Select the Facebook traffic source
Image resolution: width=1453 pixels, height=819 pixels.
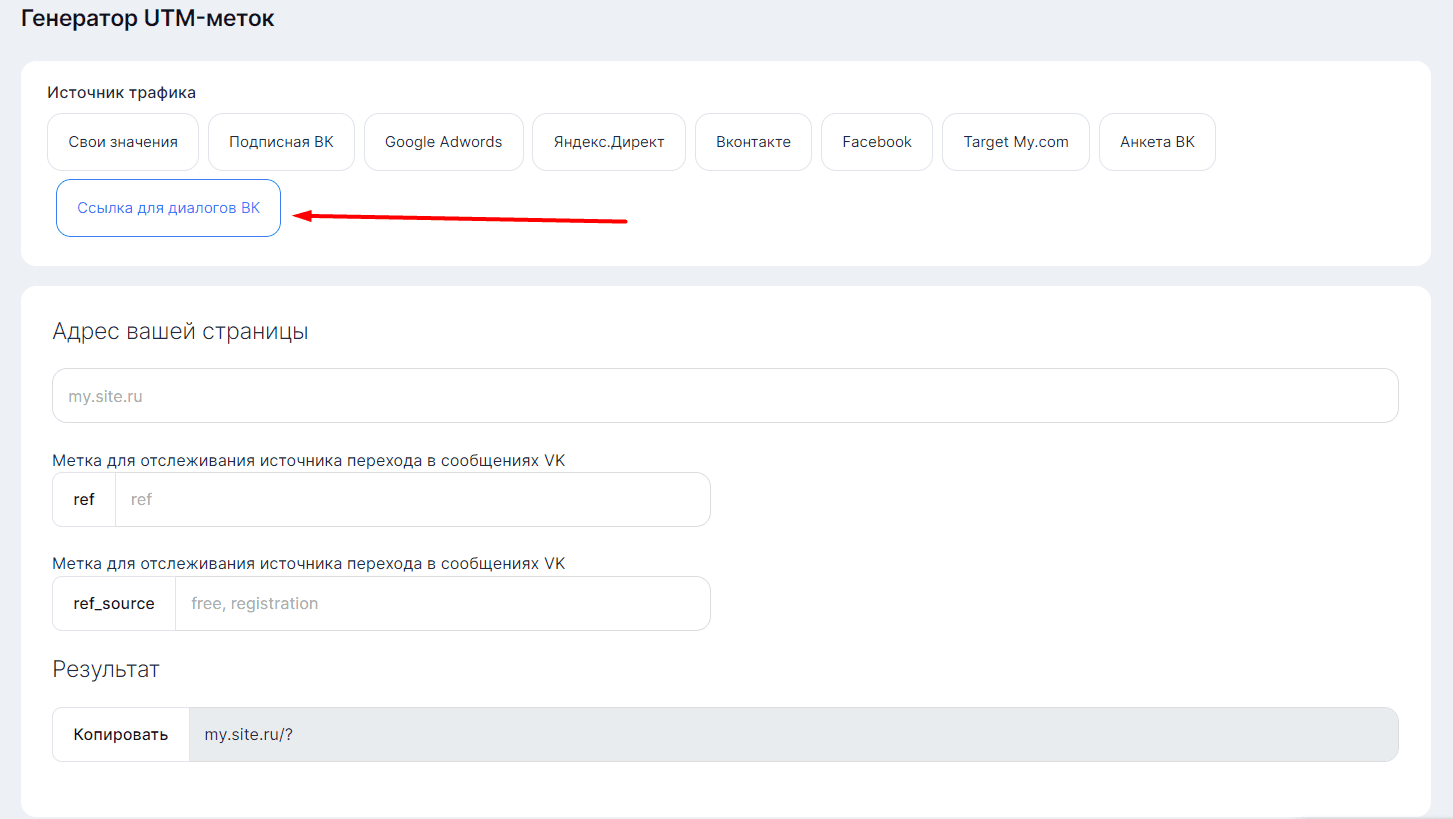pyautogui.click(x=876, y=142)
